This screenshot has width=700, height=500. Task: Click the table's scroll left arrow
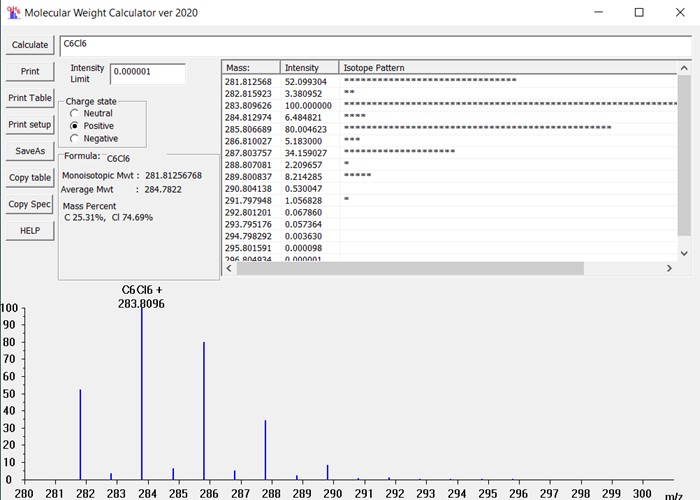coord(229,268)
